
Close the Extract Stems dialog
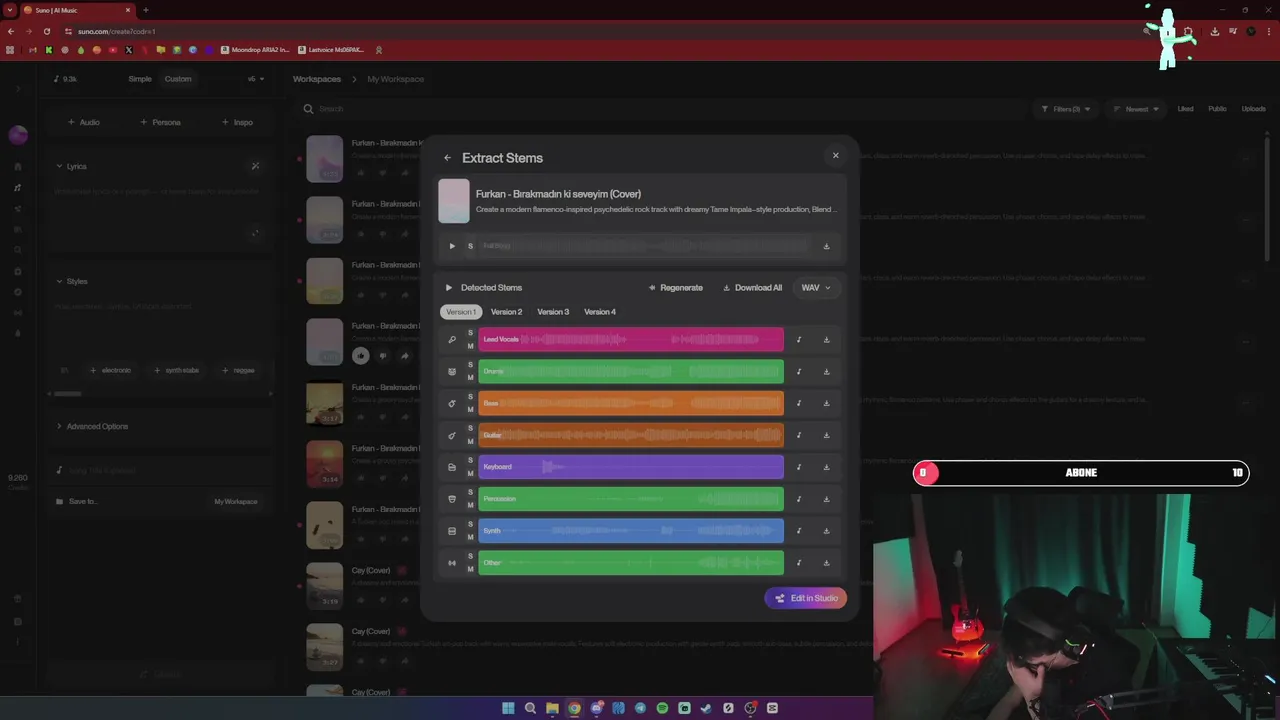[x=836, y=155]
